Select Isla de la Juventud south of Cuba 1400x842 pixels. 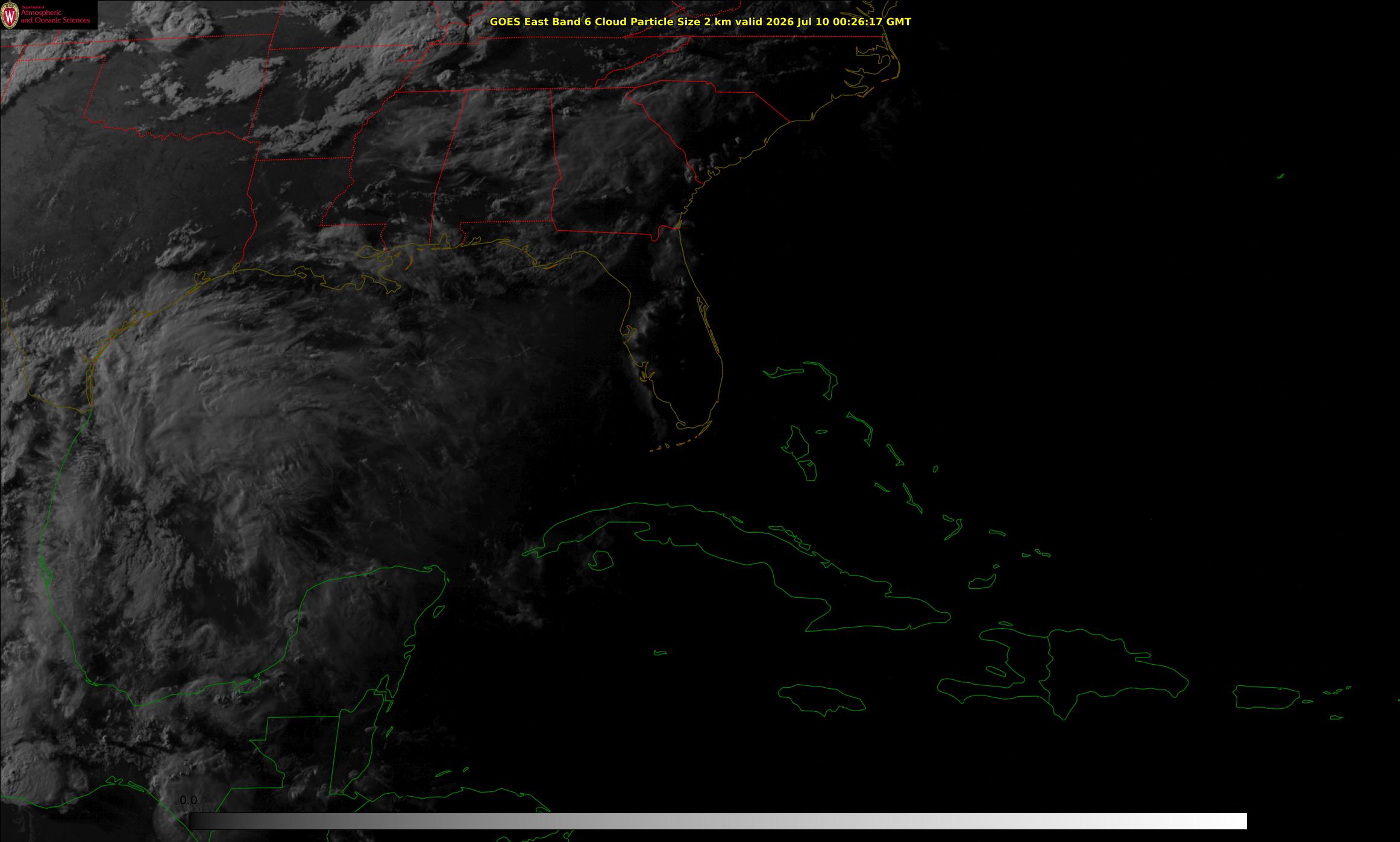pos(600,561)
